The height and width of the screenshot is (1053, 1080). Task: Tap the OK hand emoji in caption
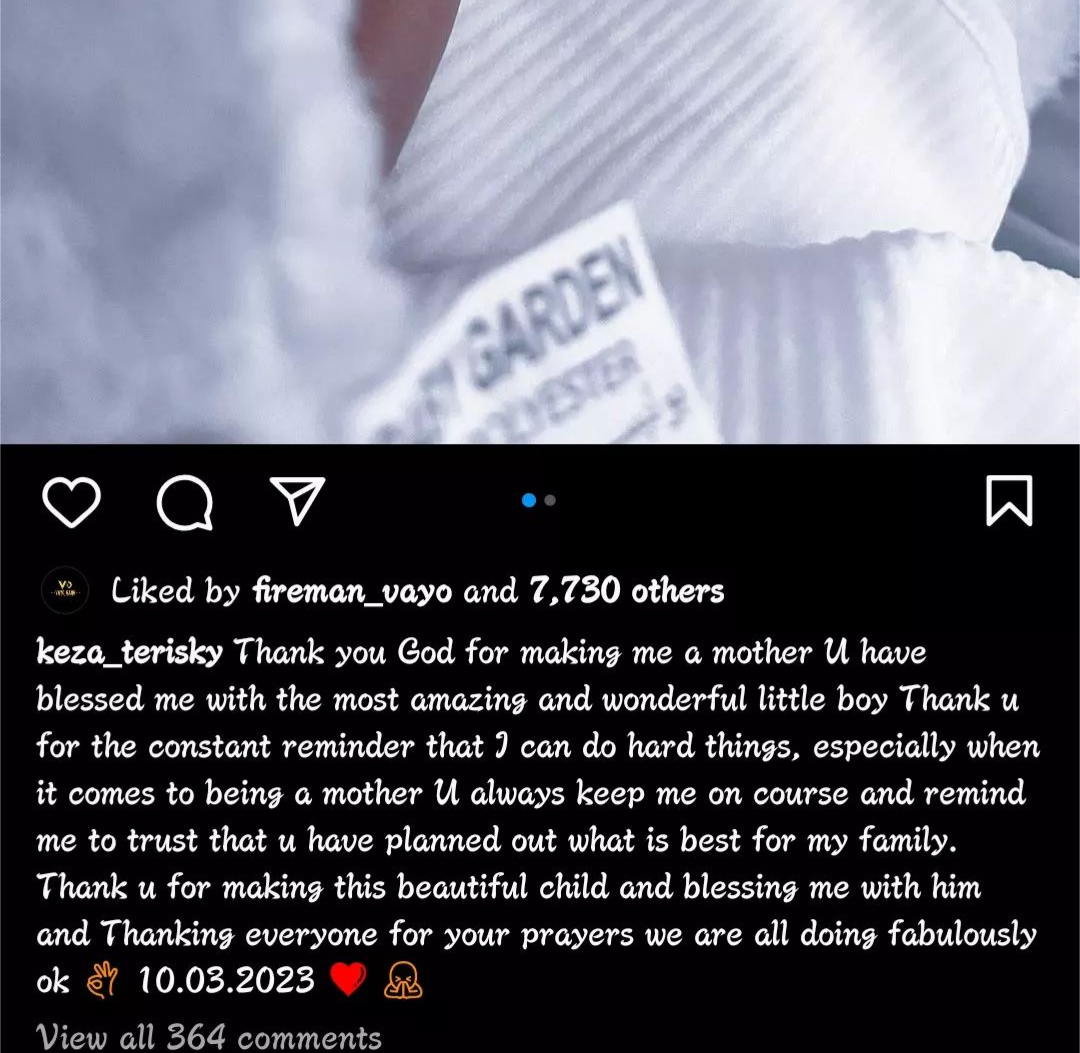coord(102,981)
